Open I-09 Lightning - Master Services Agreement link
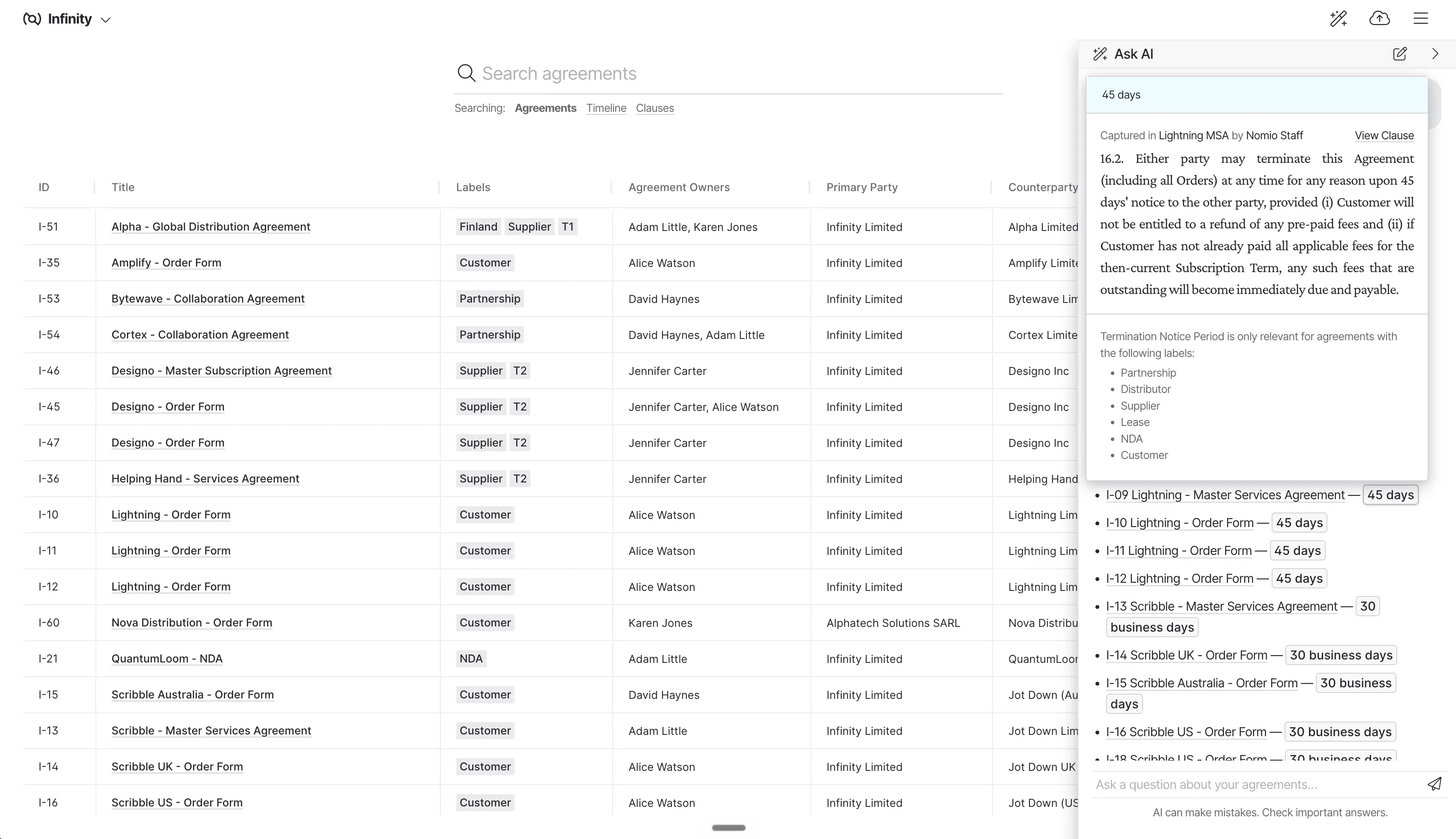This screenshot has width=1456, height=839. coord(1225,495)
